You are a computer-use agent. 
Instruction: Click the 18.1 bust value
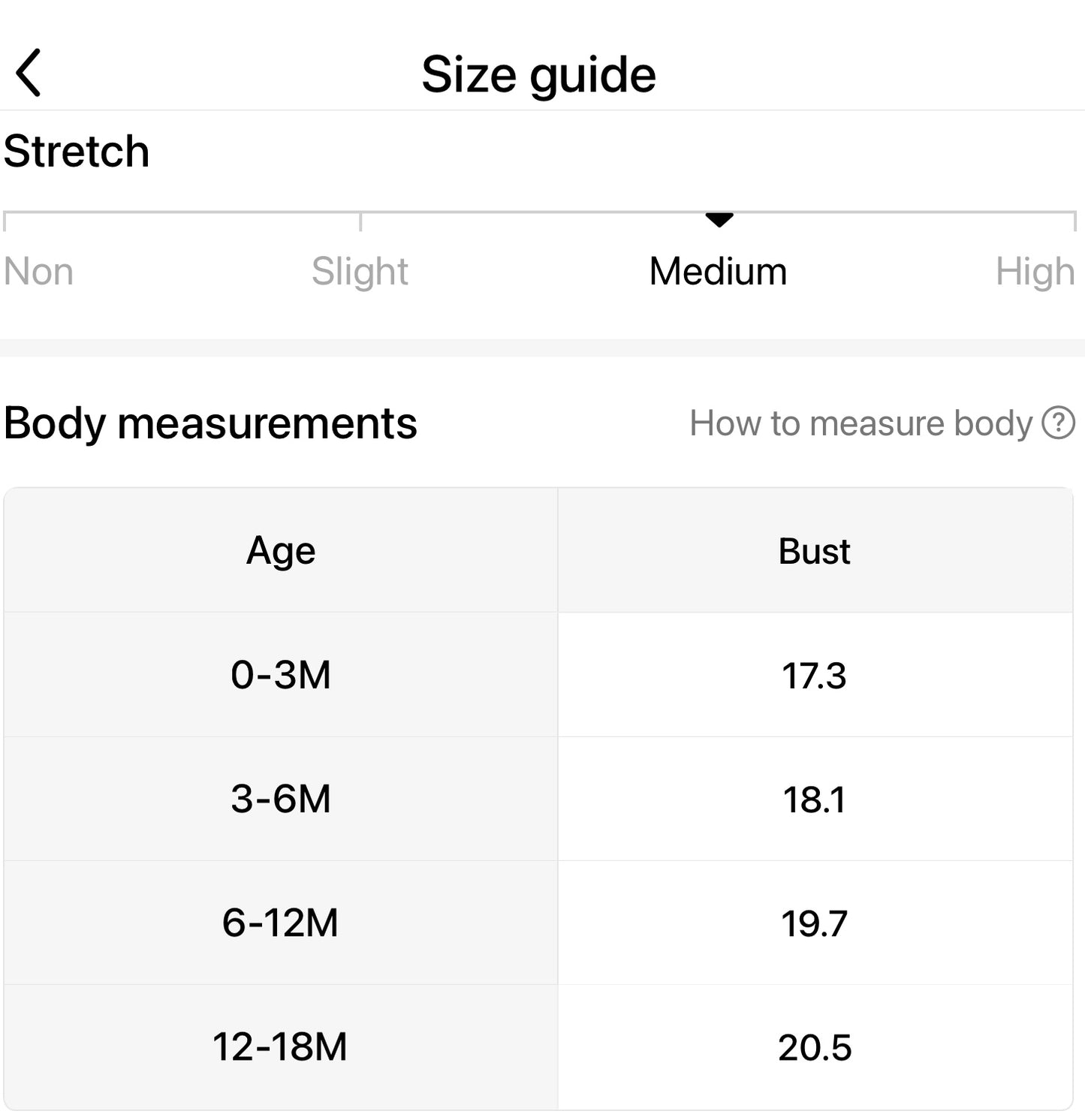pyautogui.click(x=814, y=799)
